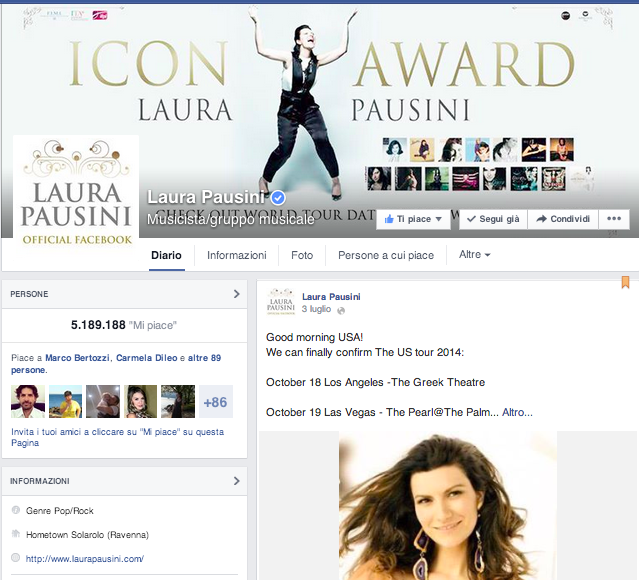Toggle the Segui già follow button
Viewport: 639px width, 580px height.
click(493, 219)
